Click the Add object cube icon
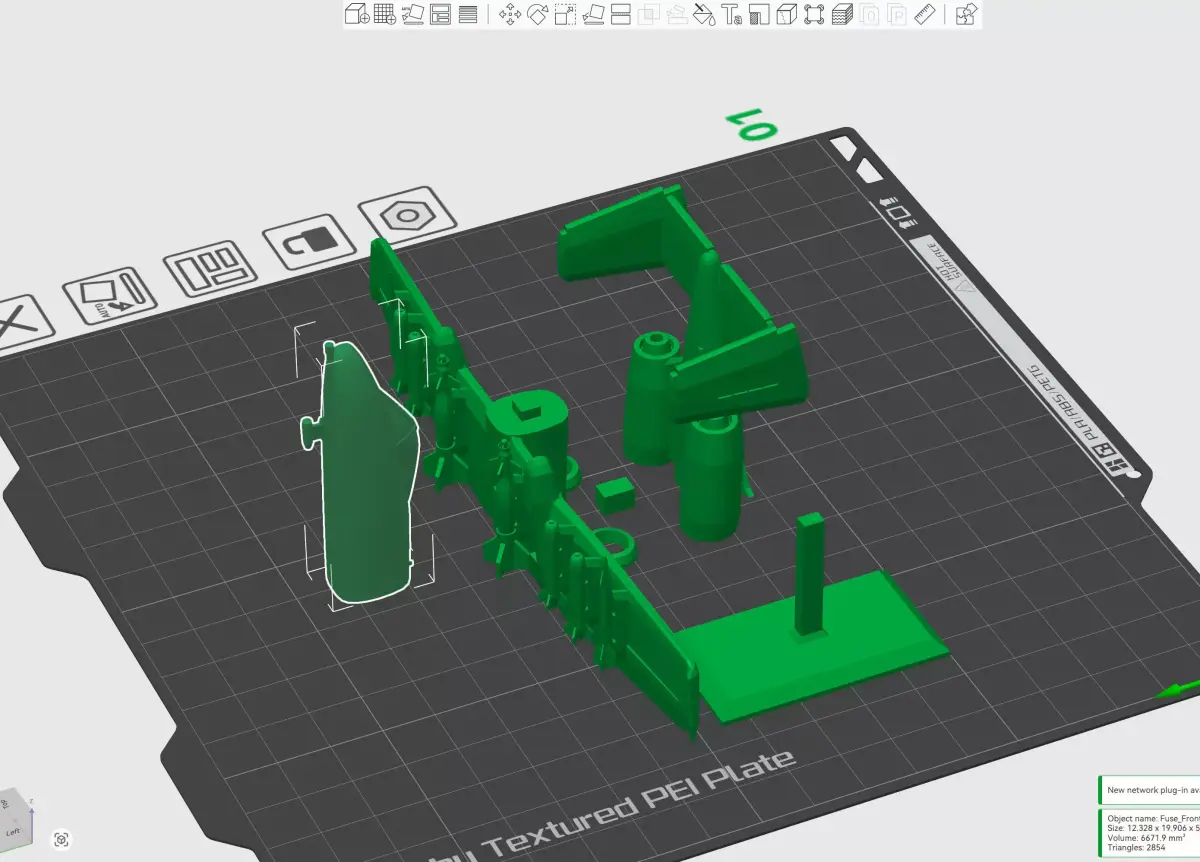 point(357,14)
